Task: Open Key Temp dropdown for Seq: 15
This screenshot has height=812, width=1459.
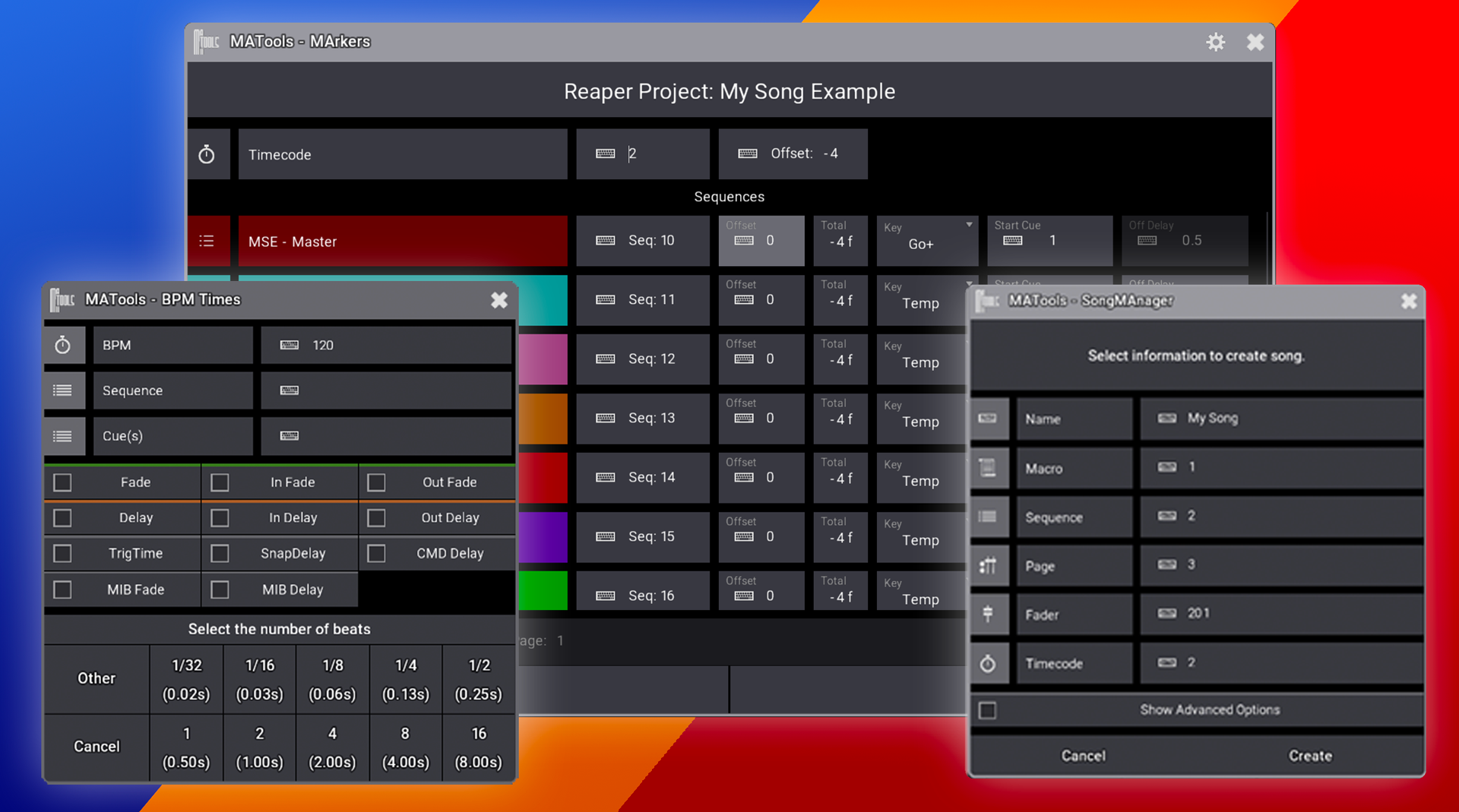Action: (921, 537)
